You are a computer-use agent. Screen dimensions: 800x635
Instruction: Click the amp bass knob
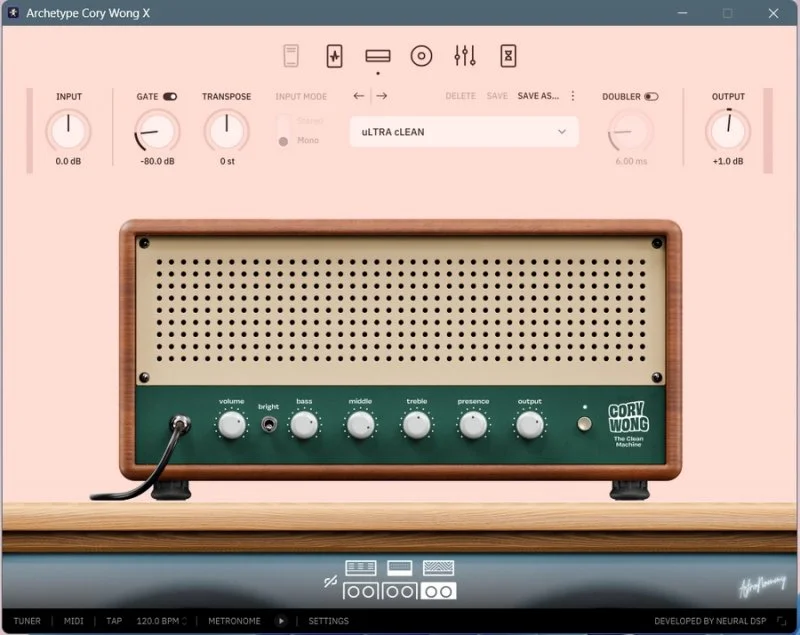pyautogui.click(x=304, y=424)
